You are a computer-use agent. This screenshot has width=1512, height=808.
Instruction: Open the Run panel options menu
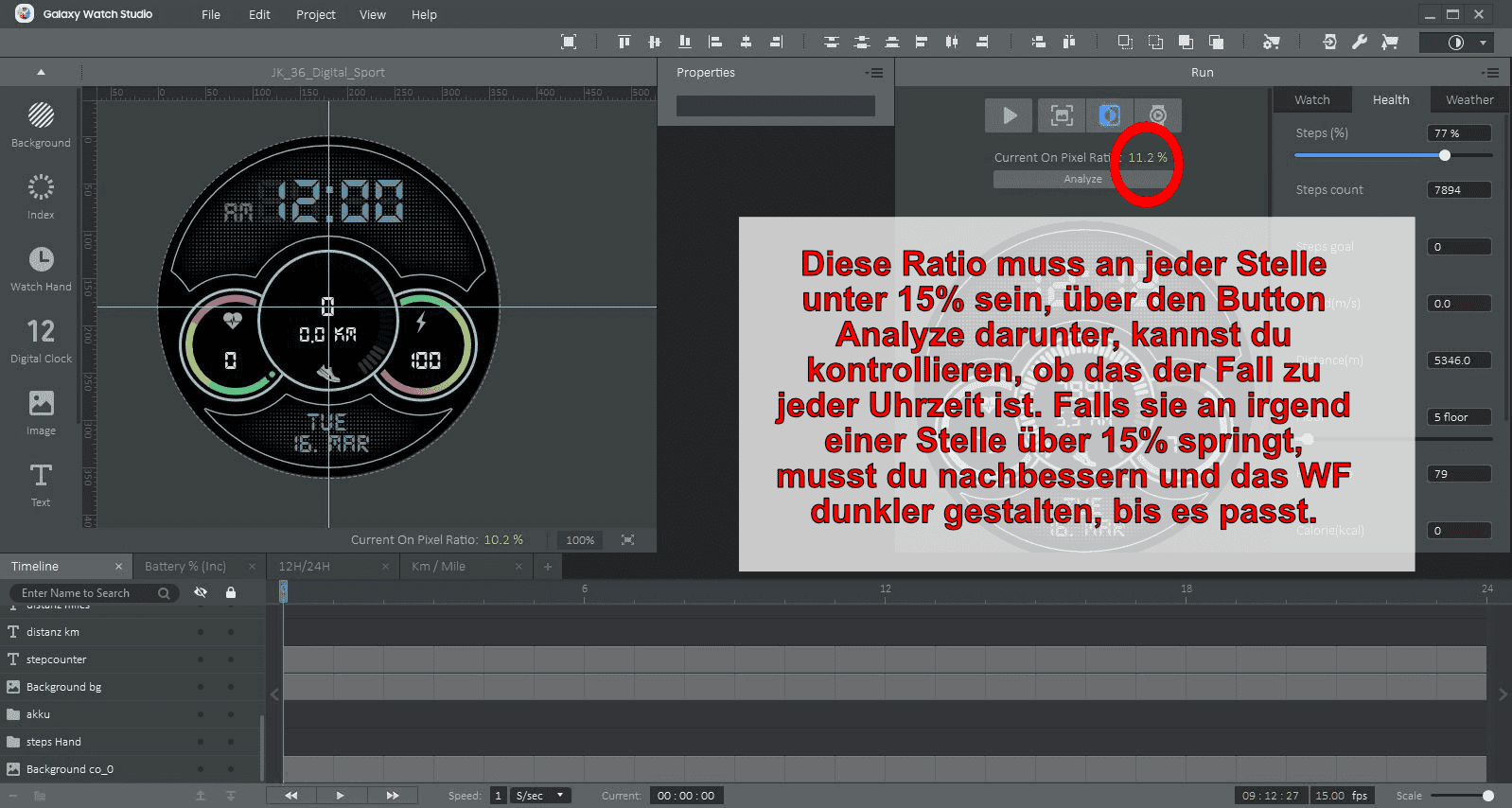tap(1491, 73)
